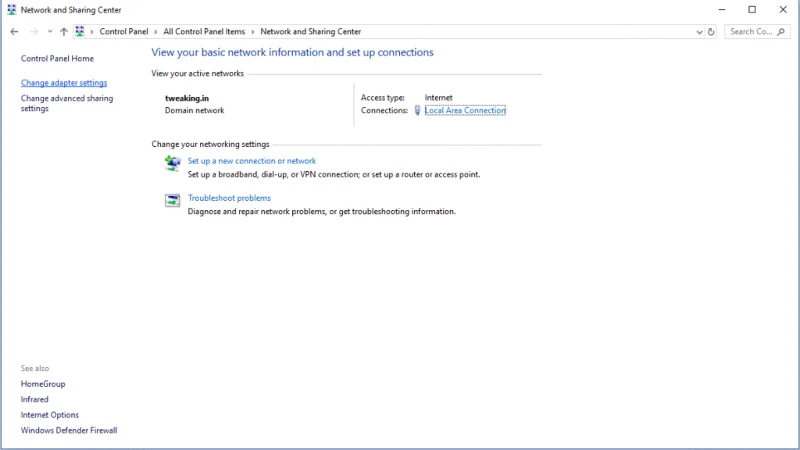Expand the address bar history dropdown

[x=699, y=32]
